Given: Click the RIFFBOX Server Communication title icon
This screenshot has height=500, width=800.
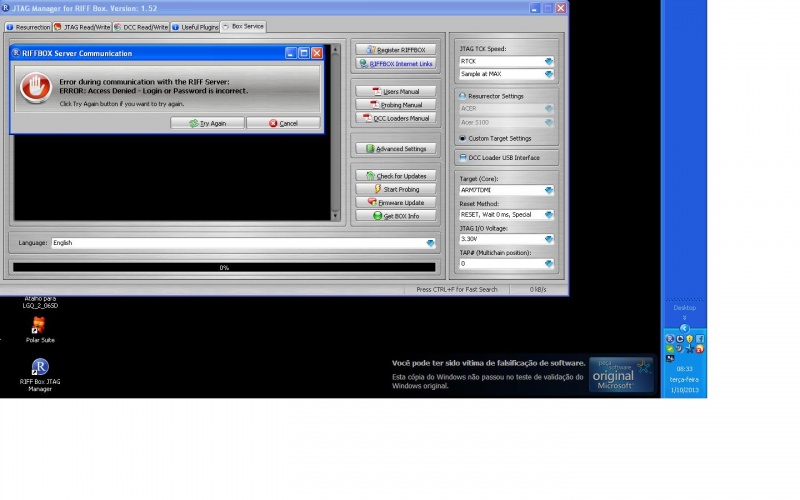Looking at the screenshot, I should point(16,53).
